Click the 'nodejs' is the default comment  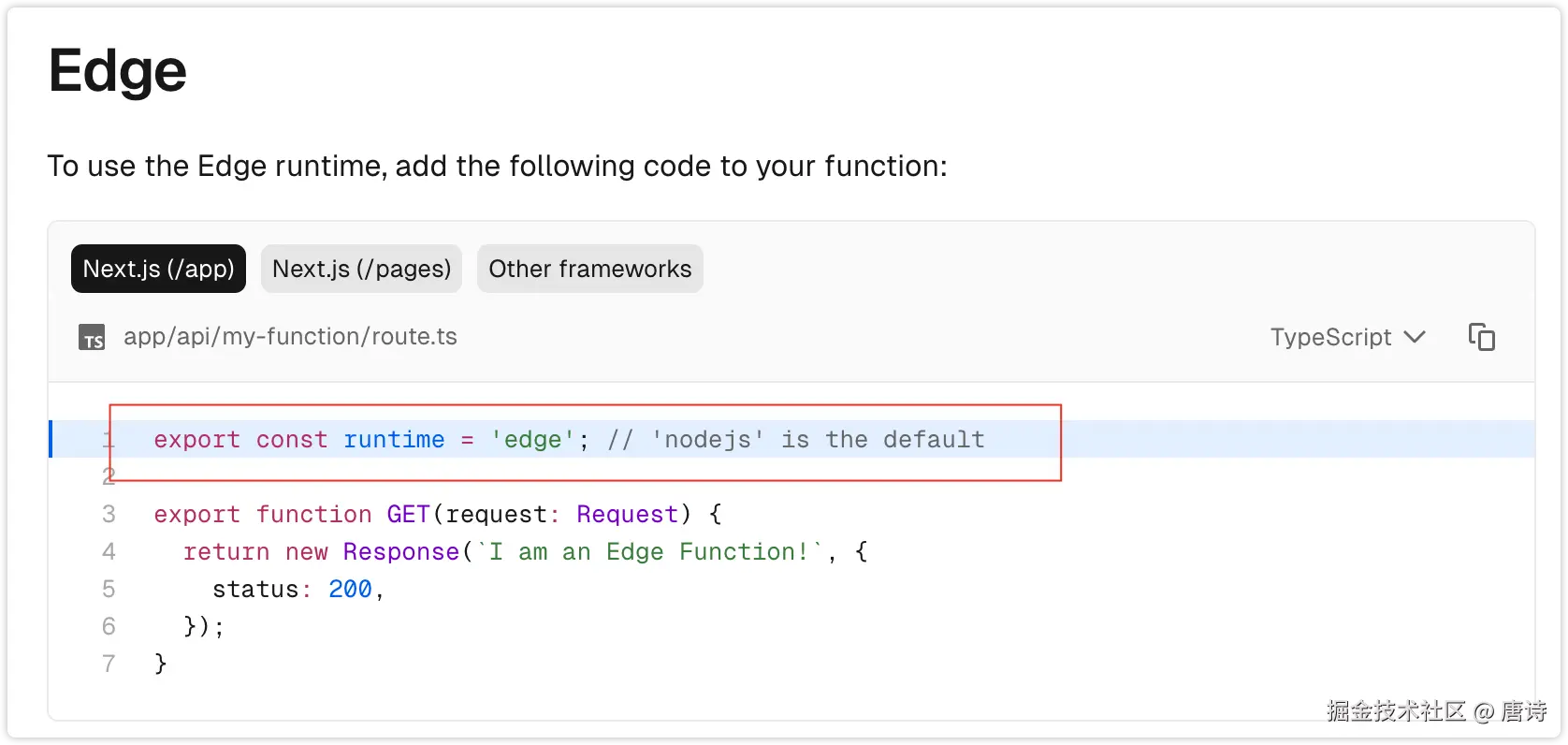795,440
